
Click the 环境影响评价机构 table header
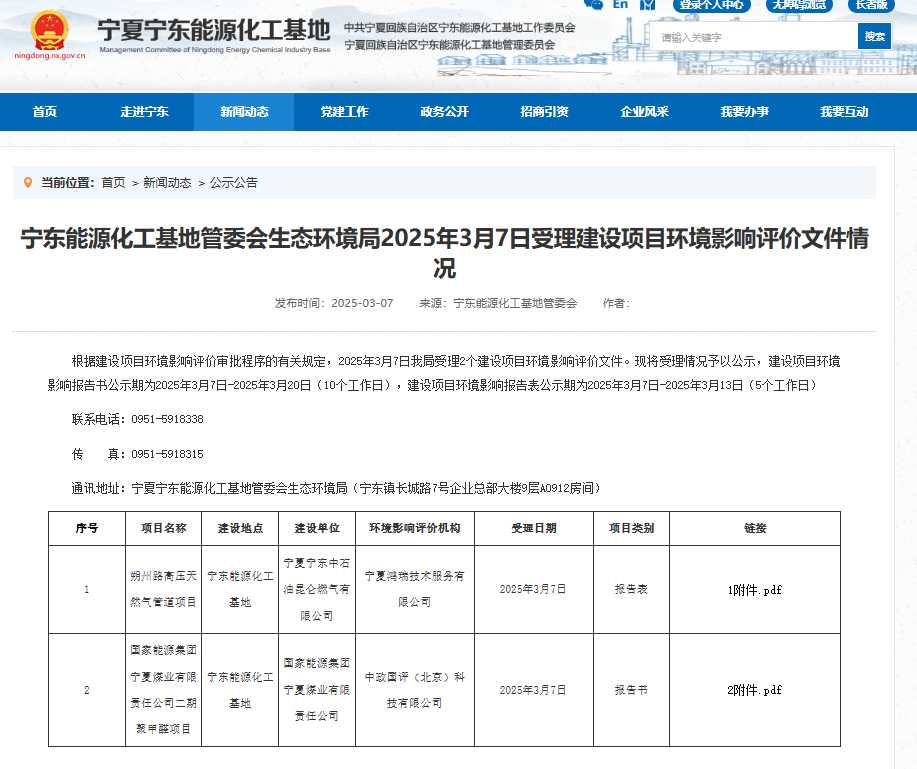415,528
